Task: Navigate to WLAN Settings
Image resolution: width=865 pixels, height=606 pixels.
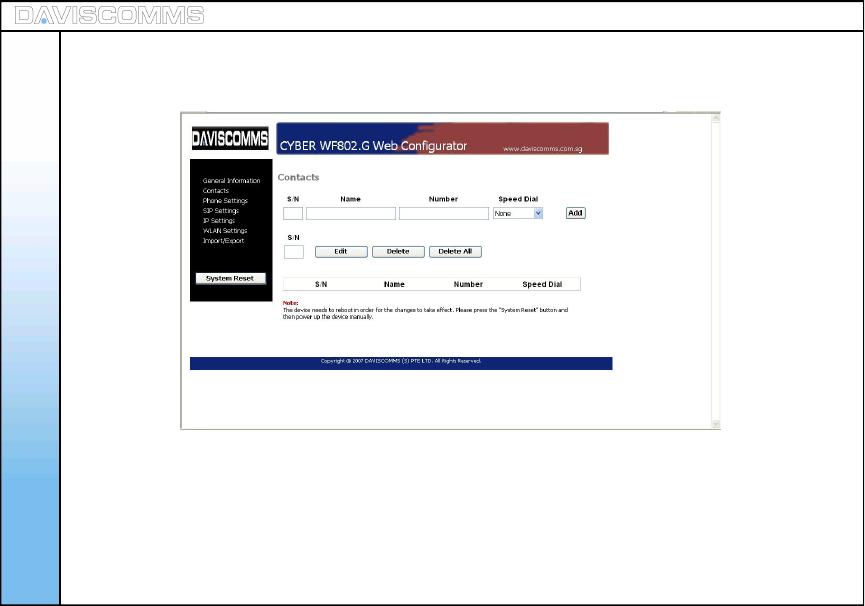Action: [x=225, y=230]
